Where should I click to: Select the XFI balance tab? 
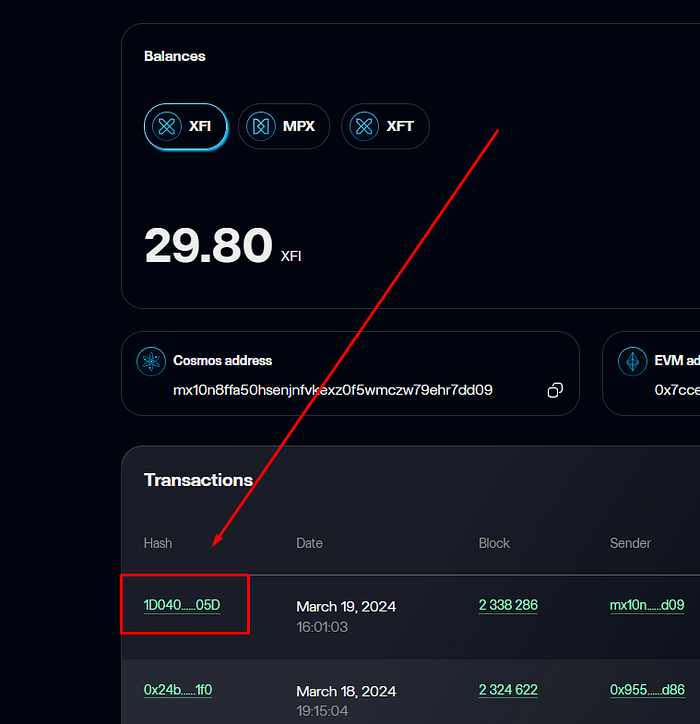[x=186, y=126]
